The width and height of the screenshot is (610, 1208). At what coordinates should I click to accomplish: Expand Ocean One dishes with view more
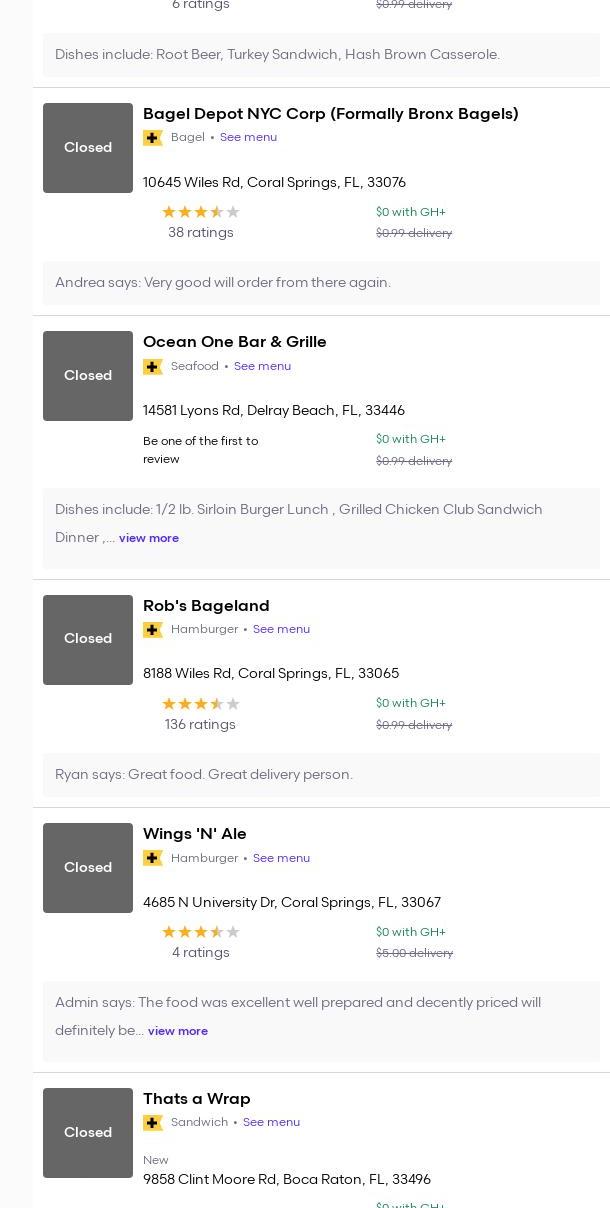[149, 538]
